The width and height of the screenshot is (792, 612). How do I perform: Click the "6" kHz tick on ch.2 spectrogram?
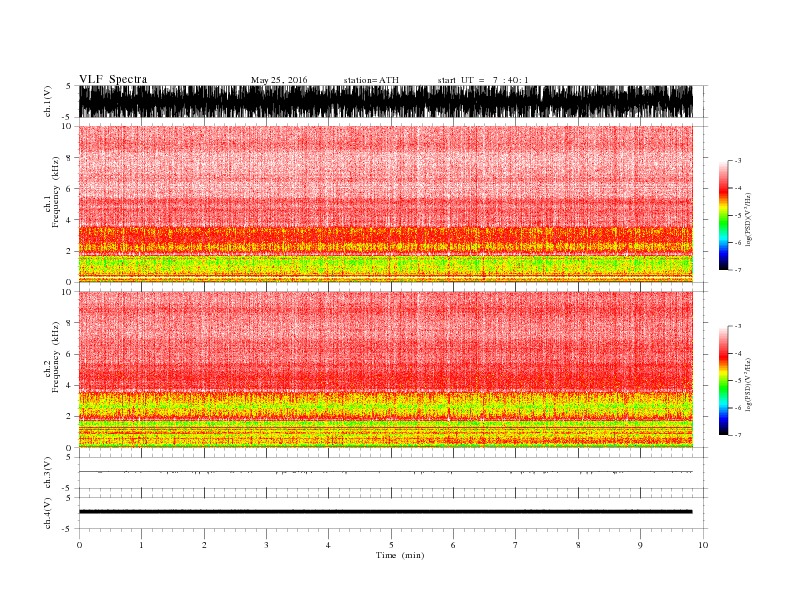tap(69, 354)
